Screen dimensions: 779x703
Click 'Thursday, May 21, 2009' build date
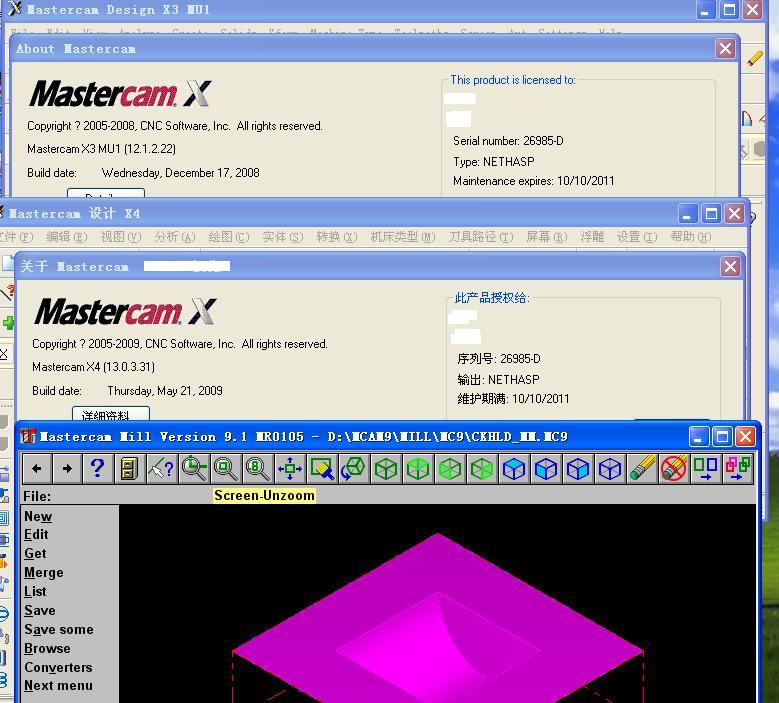tap(165, 391)
